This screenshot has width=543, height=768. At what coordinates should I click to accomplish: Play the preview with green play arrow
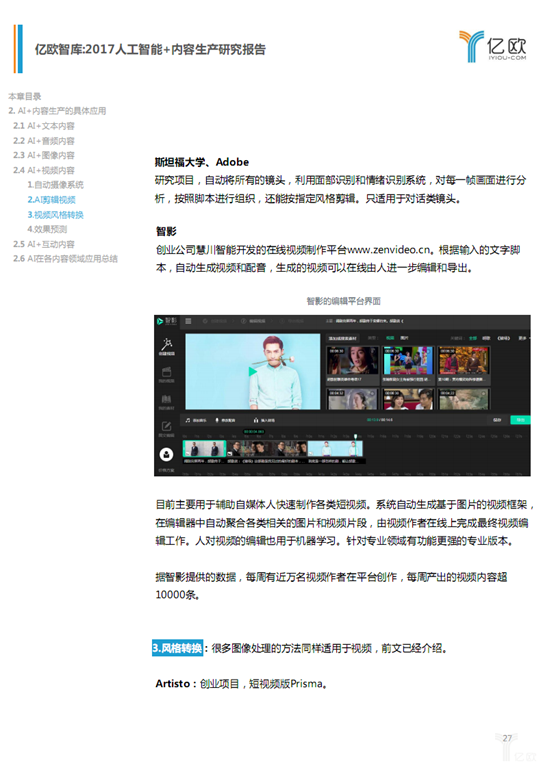pos(253,371)
